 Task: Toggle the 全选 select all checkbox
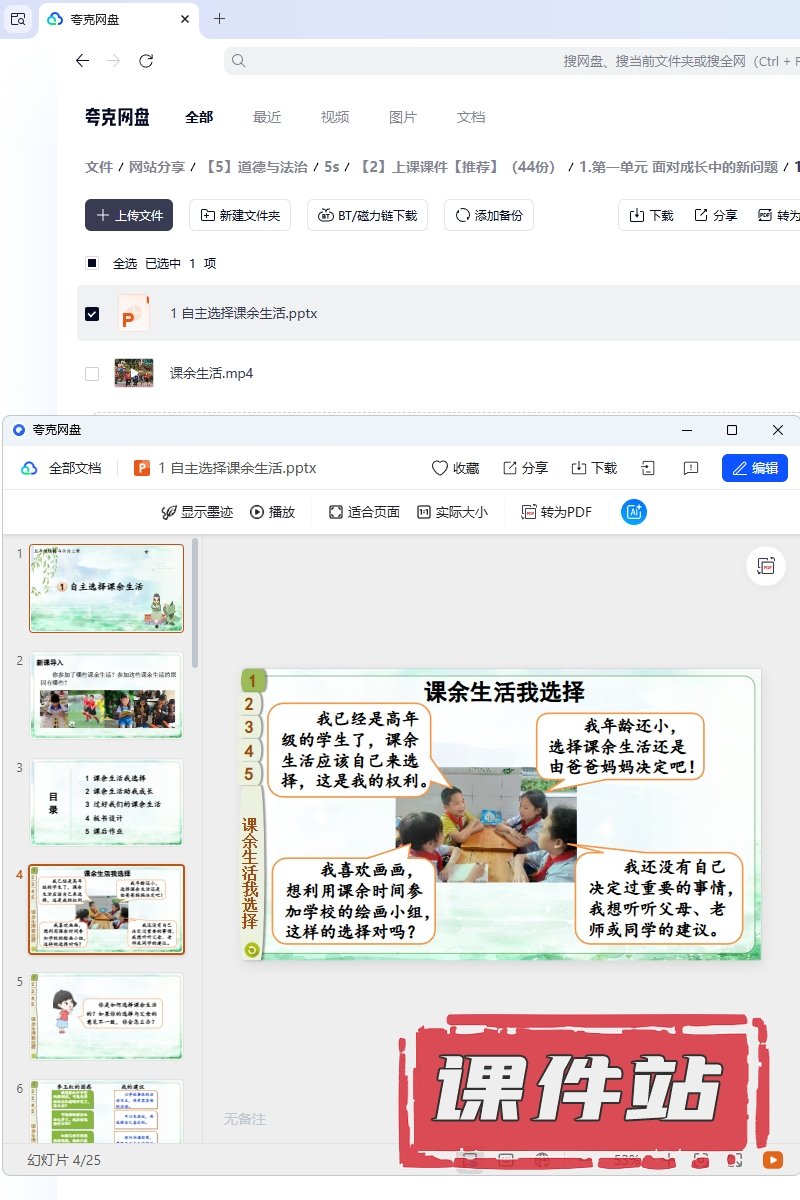click(92, 264)
